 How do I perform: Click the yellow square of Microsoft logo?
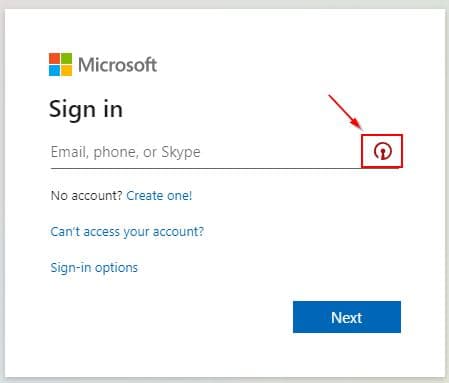[x=66, y=70]
